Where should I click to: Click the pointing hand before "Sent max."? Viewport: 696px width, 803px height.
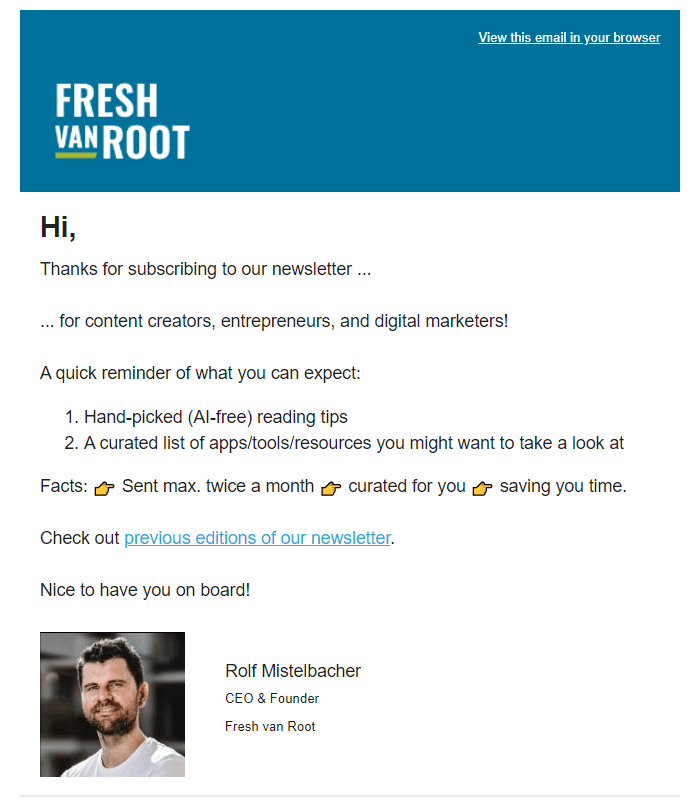[x=104, y=488]
